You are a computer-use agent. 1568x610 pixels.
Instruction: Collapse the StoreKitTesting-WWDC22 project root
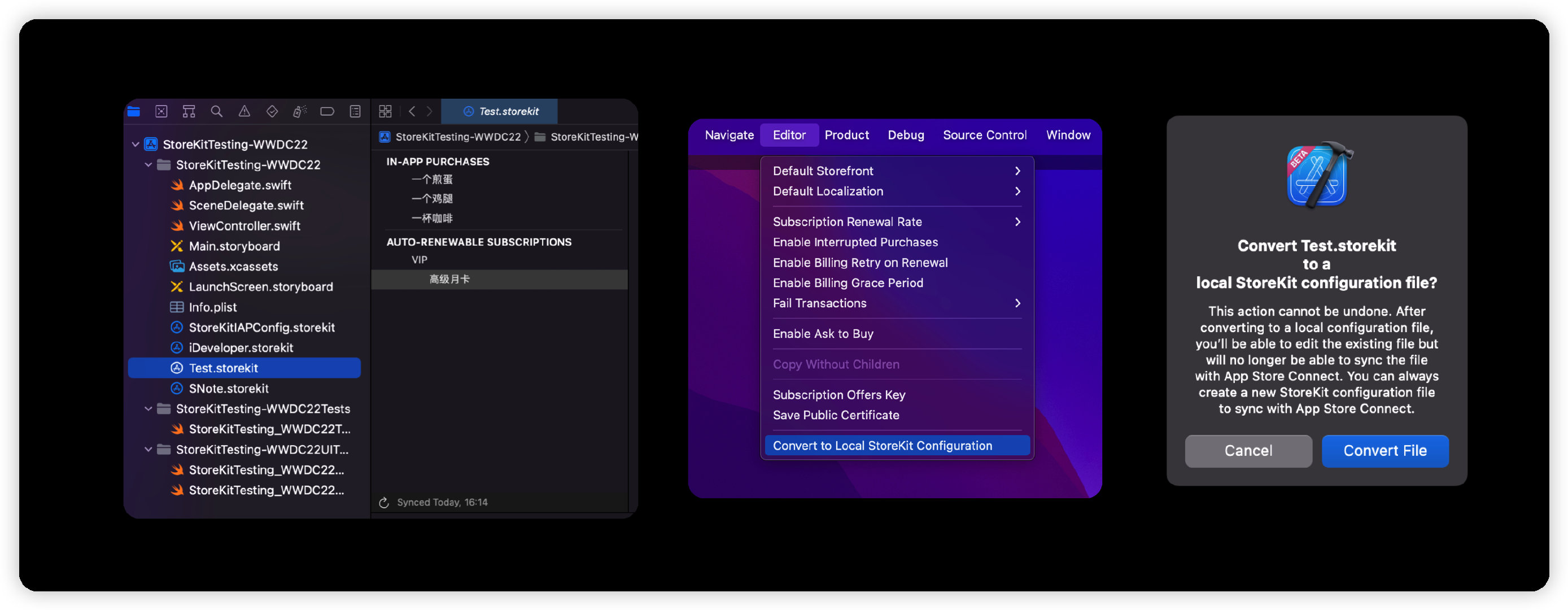click(x=136, y=144)
